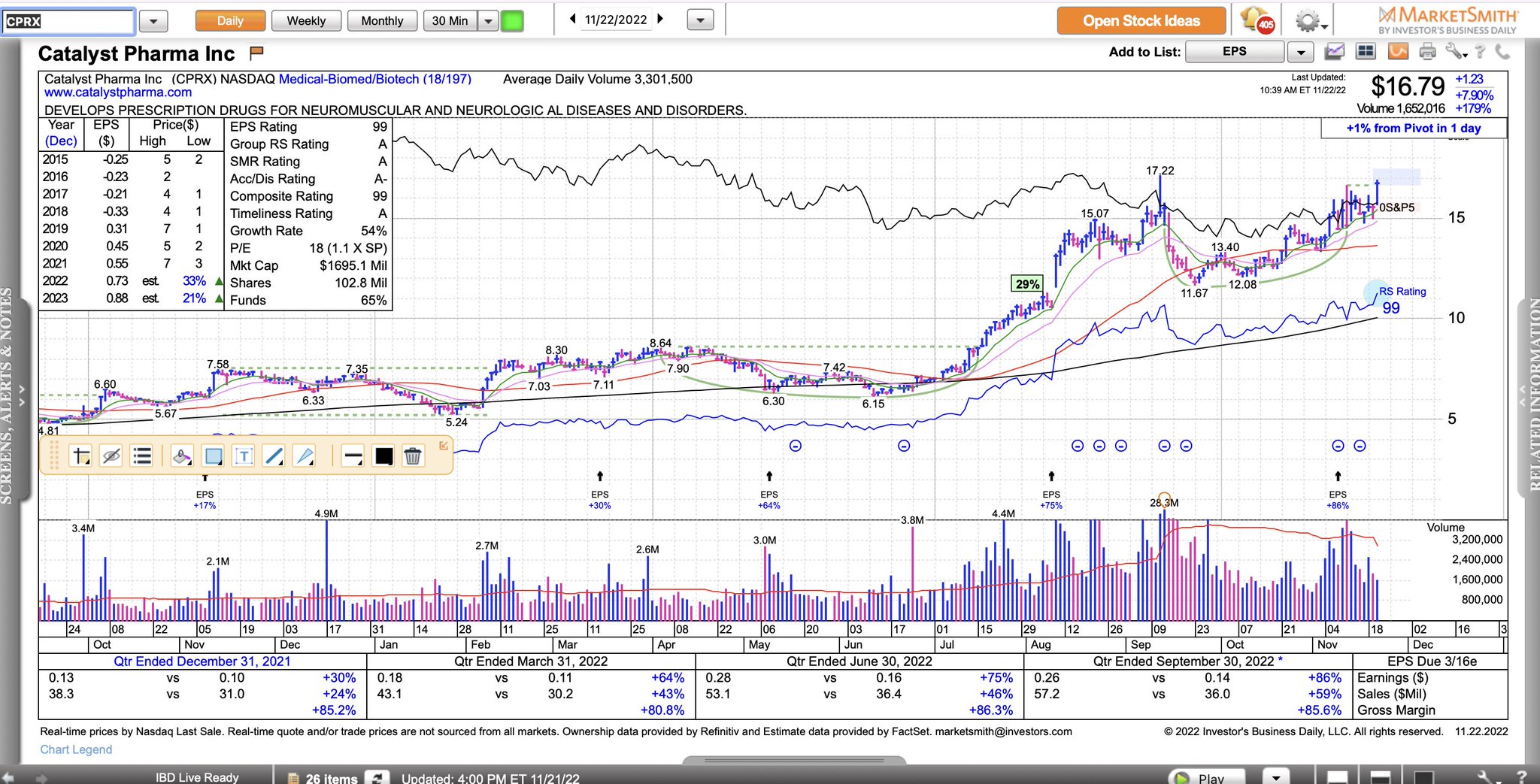This screenshot has width=1540, height=784.
Task: Go to previous date with left arrow
Action: (x=573, y=20)
